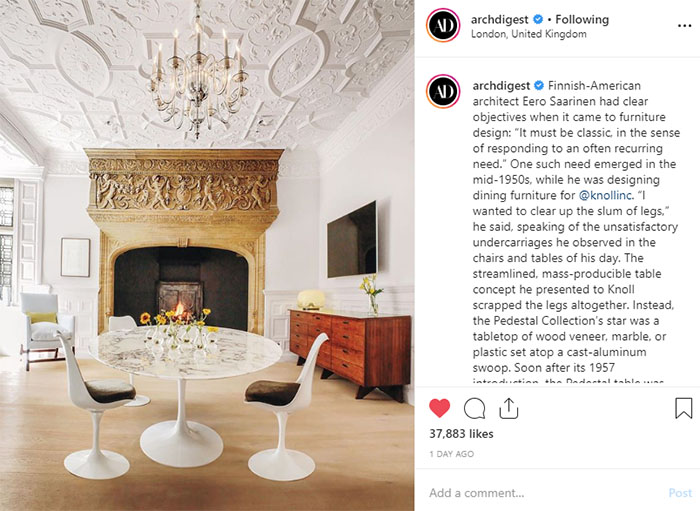The image size is (700, 511).
Task: Click archdigest username in the caption
Action: coord(501,85)
